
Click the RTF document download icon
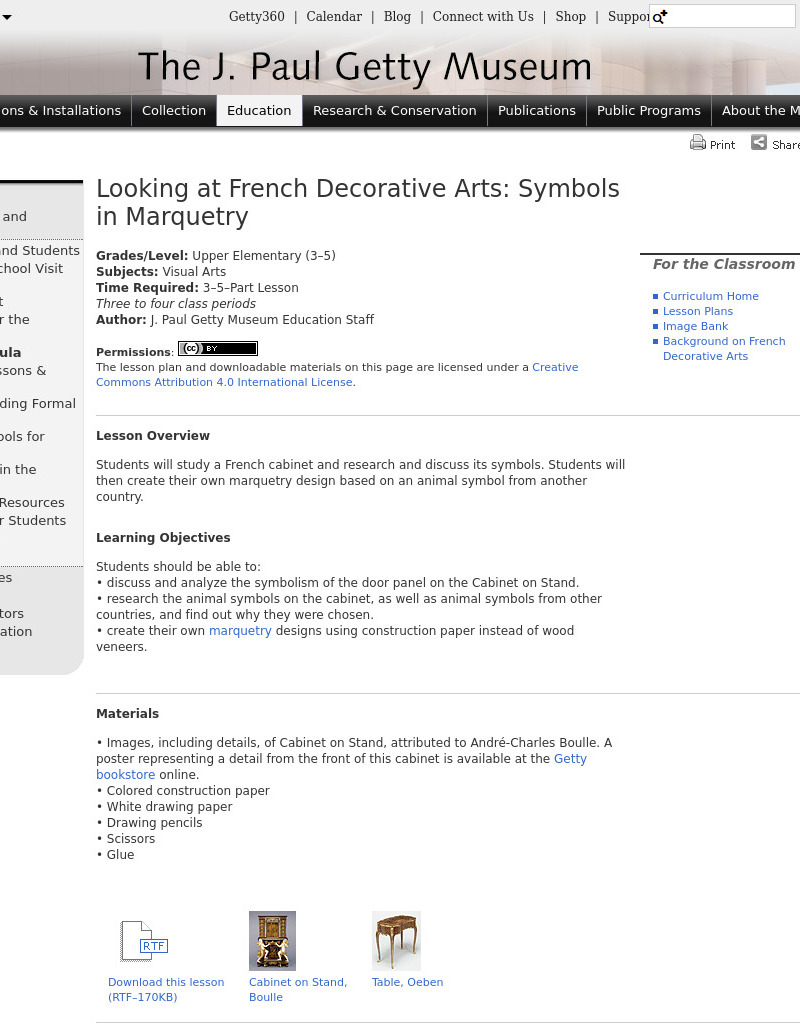coord(144,941)
